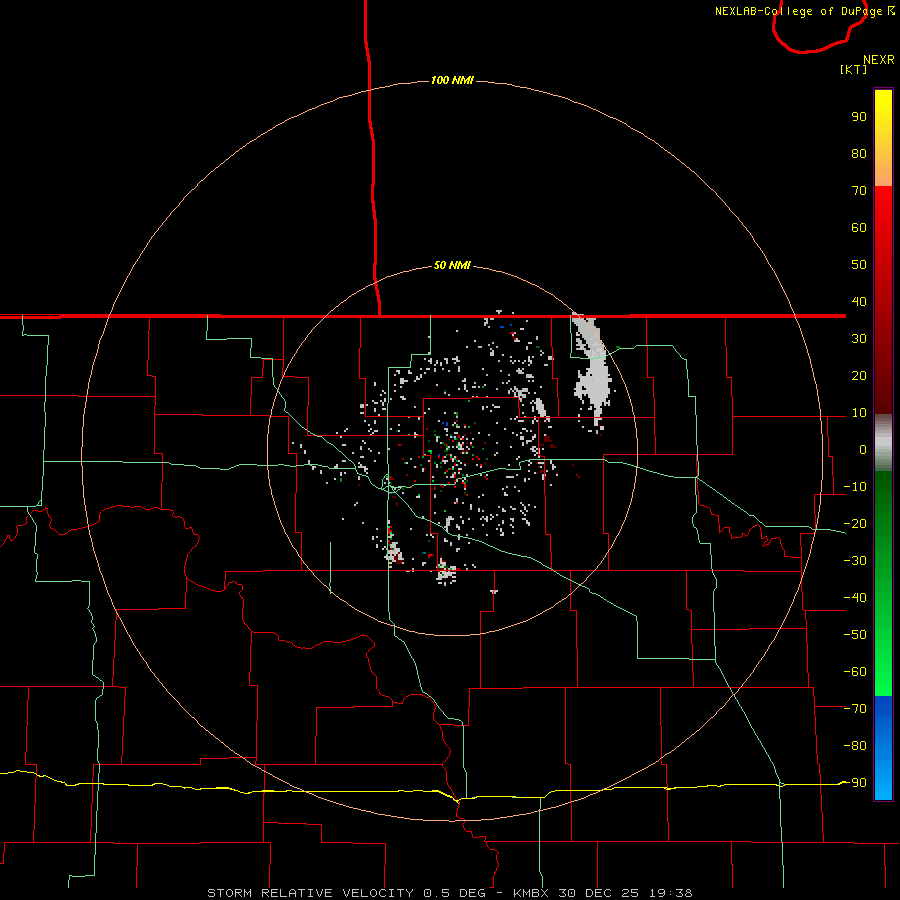Image resolution: width=900 pixels, height=900 pixels.
Task: Select the 100 NMI range ring label
Action: tap(452, 80)
